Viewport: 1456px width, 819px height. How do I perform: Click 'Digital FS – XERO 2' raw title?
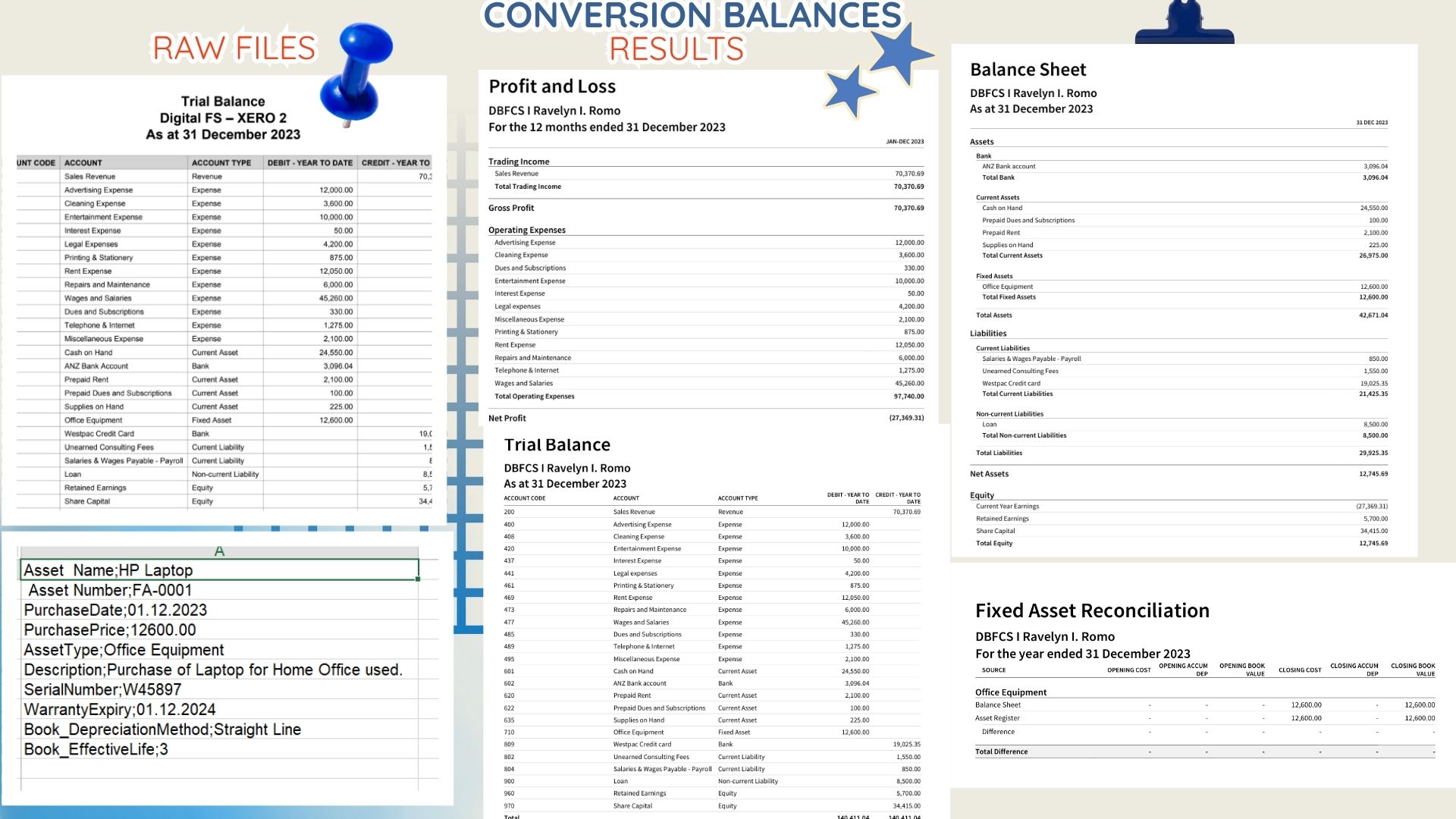click(223, 118)
